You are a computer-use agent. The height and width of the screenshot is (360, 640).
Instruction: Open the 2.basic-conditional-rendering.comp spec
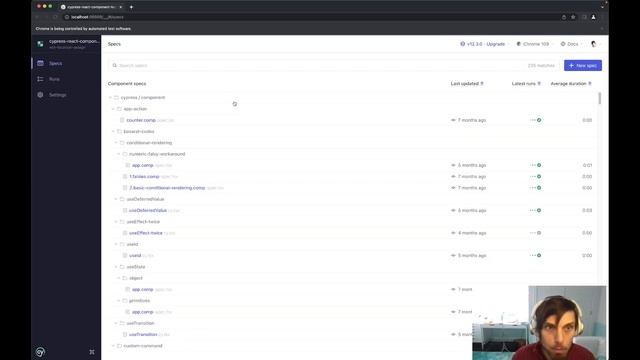click(176, 188)
